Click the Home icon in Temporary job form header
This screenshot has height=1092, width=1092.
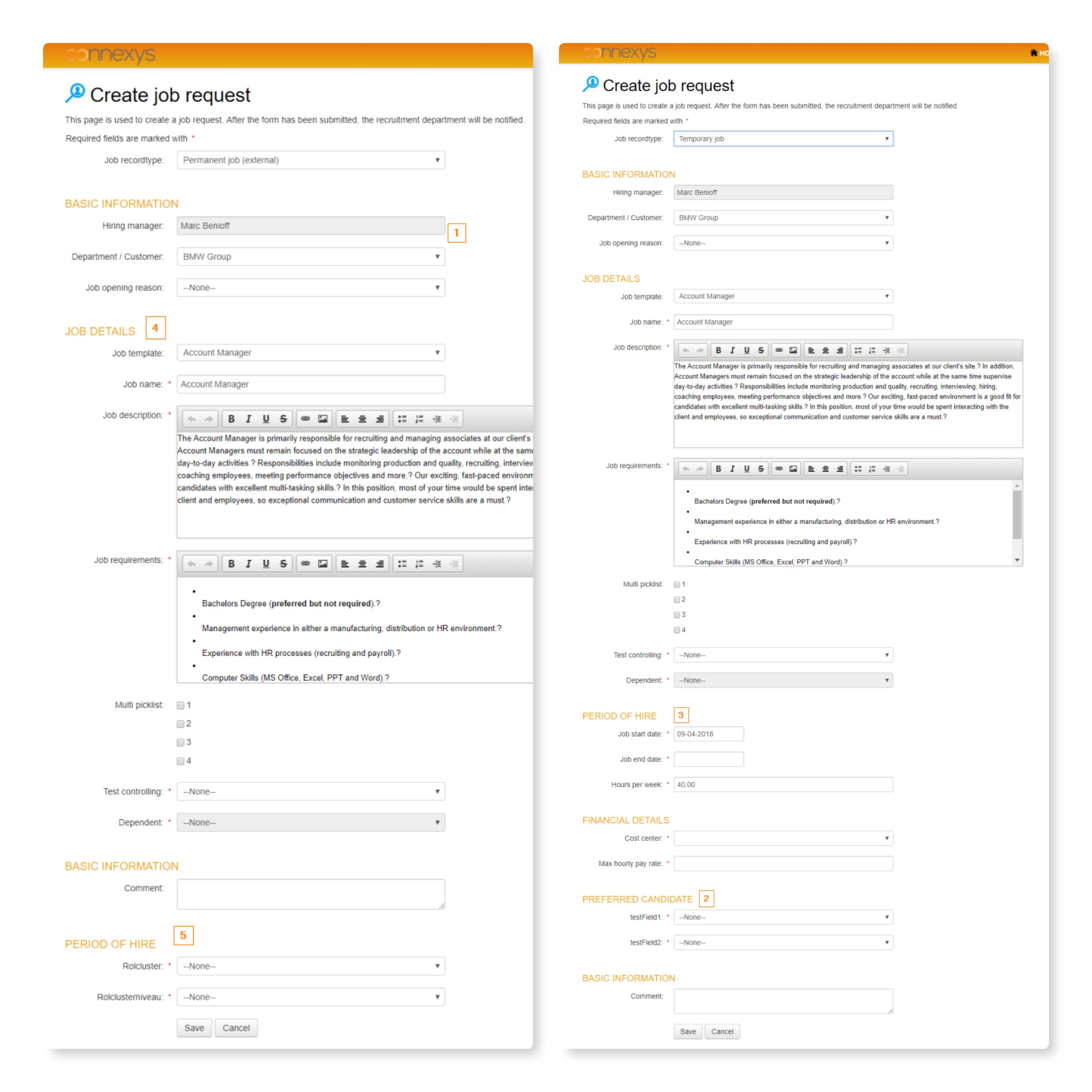(1033, 52)
